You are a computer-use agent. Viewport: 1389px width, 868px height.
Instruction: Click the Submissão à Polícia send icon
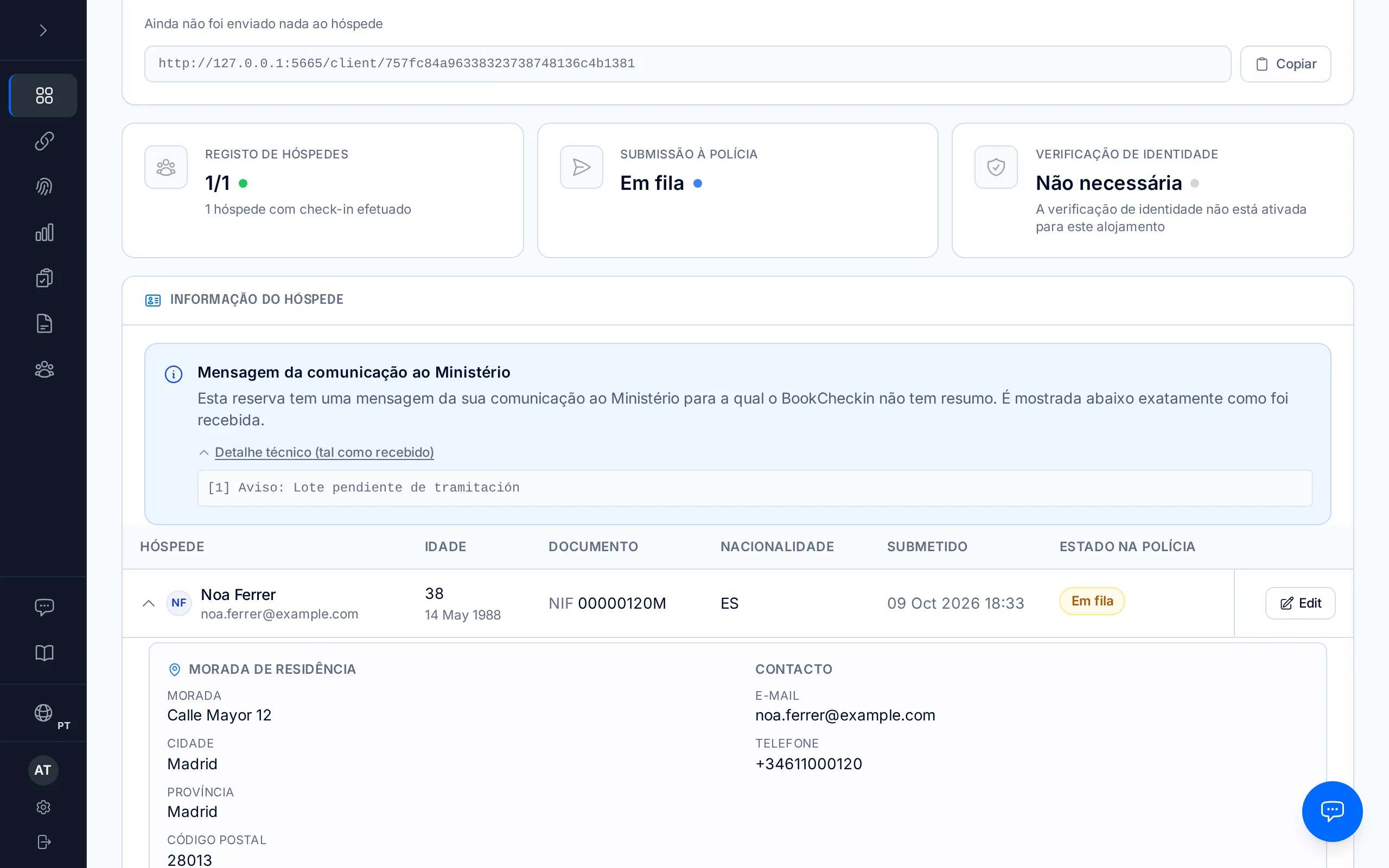[582, 167]
